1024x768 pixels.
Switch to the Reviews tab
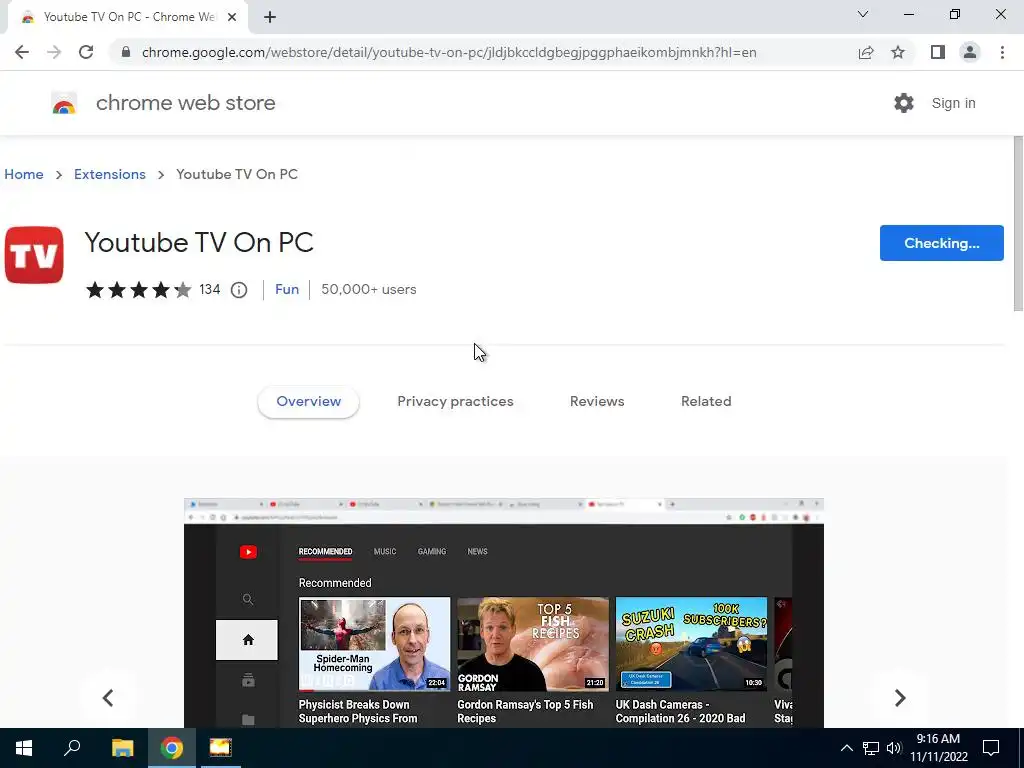tap(597, 401)
